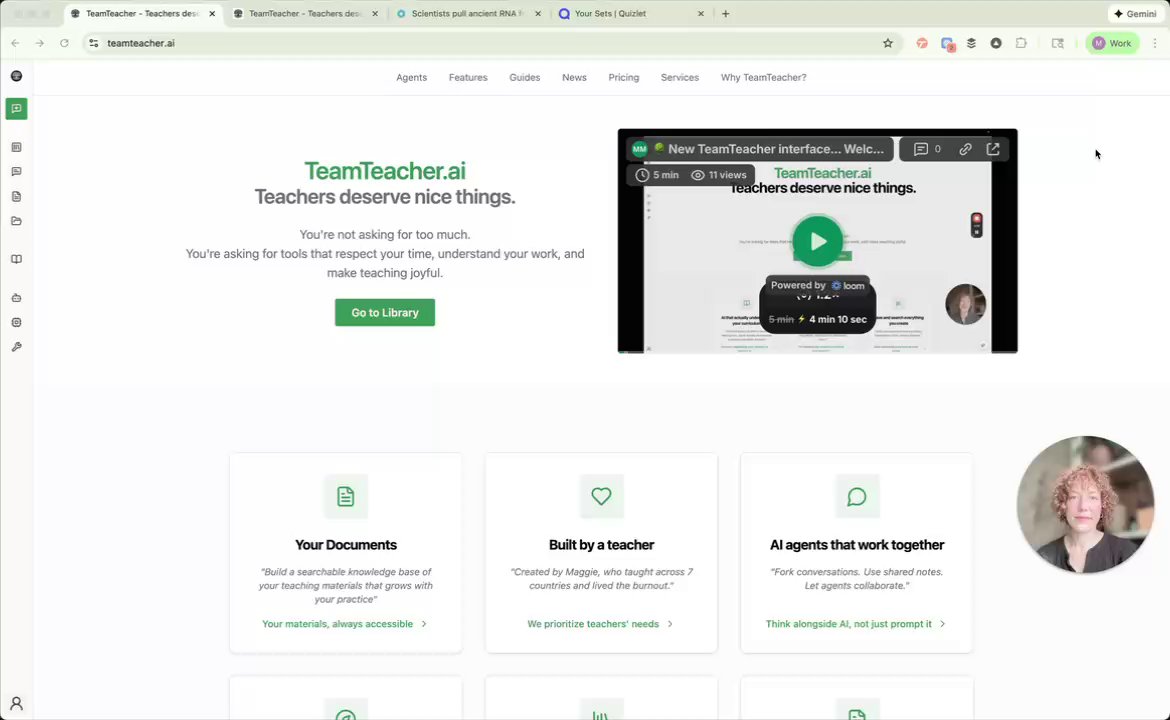
Task: Click the AI agents that work together heading
Action: pyautogui.click(x=857, y=545)
